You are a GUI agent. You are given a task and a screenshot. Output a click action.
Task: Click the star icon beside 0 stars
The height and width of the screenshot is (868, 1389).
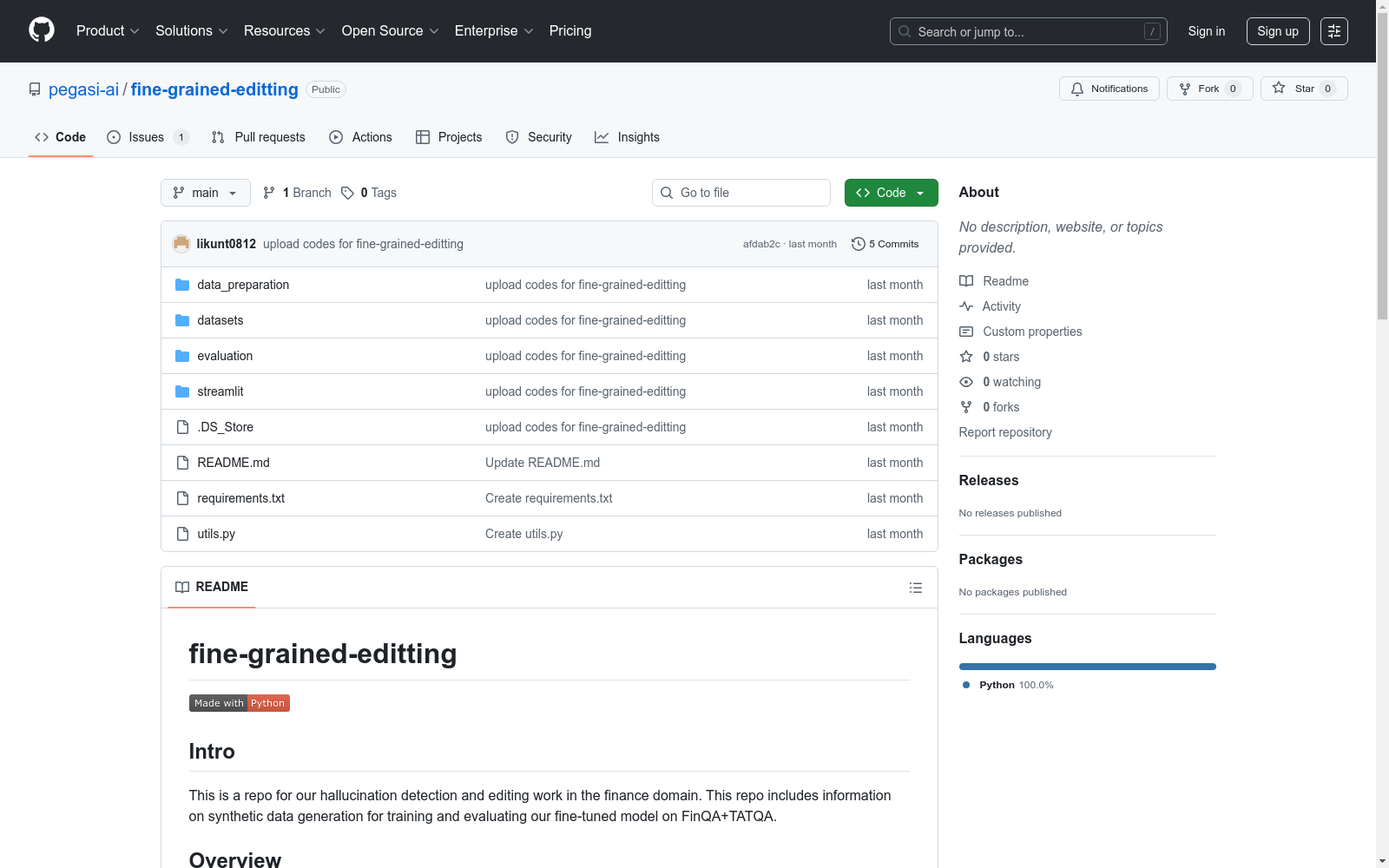tap(966, 357)
